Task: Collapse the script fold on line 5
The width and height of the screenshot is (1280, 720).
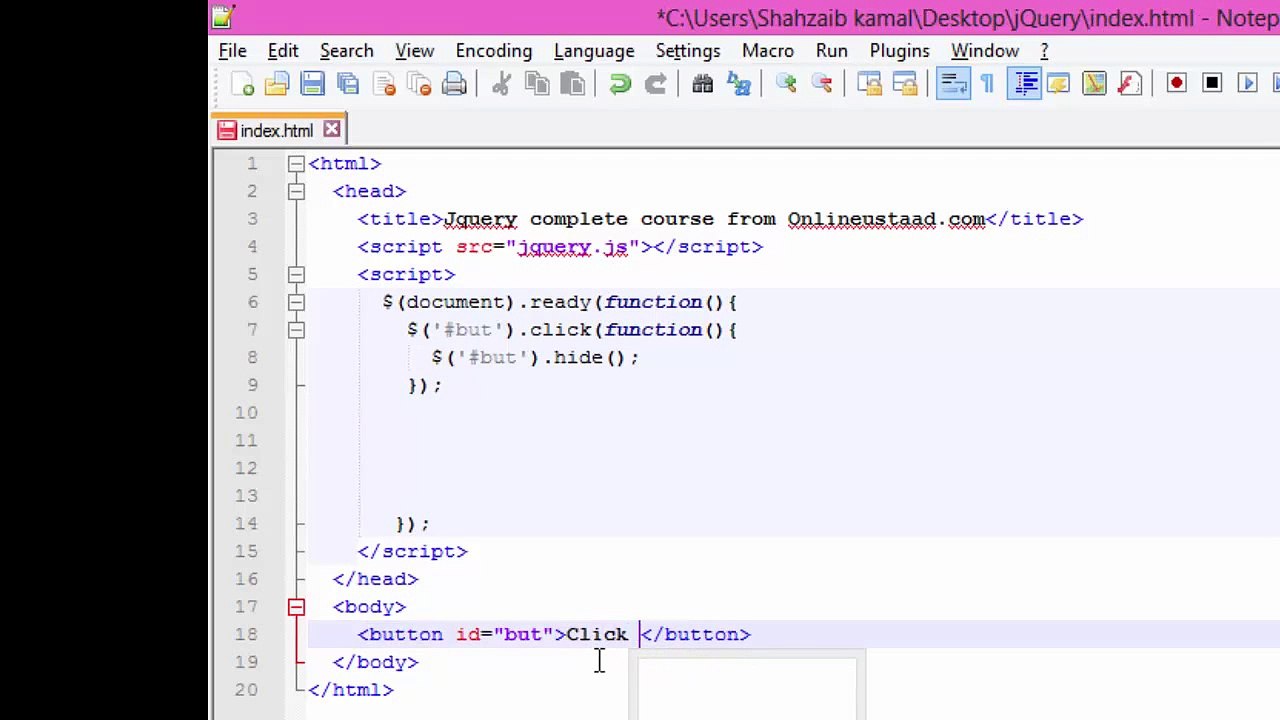Action: pos(296,274)
